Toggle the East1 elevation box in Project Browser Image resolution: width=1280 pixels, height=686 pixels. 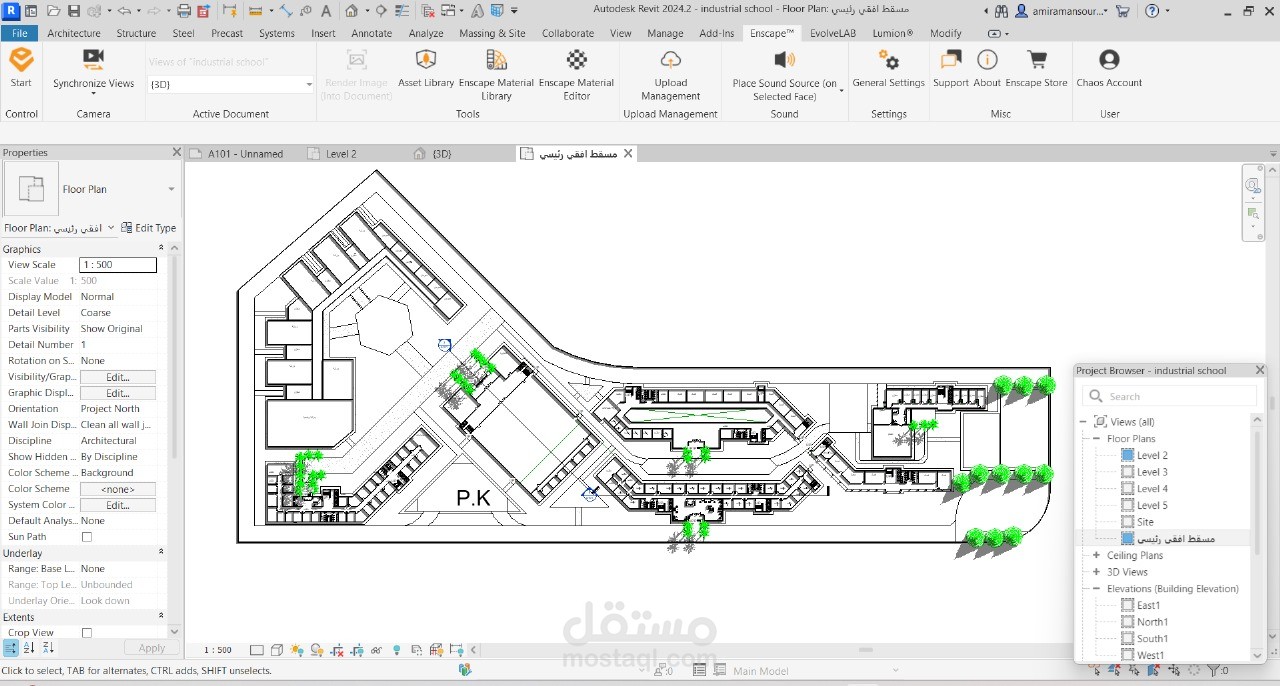click(1128, 605)
